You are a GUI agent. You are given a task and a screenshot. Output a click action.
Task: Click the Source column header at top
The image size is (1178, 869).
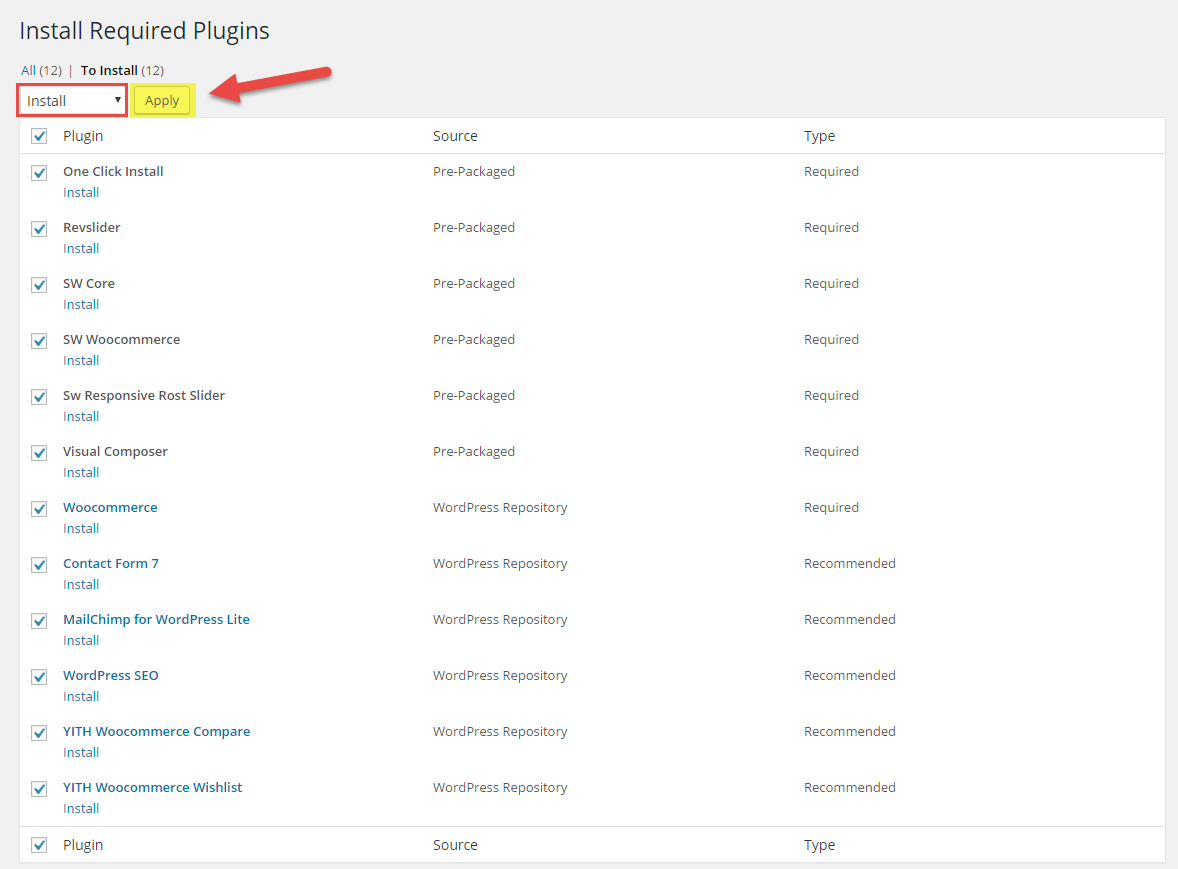[x=455, y=136]
